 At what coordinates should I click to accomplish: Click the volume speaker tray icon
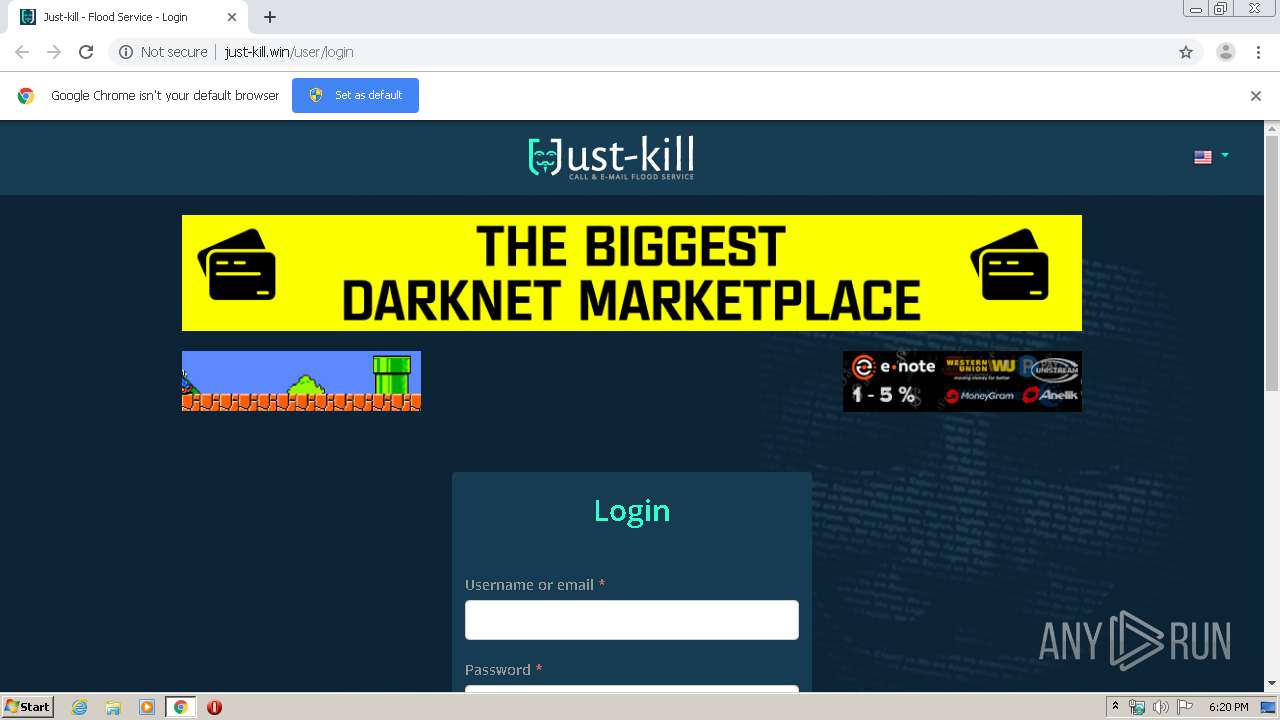(x=1160, y=707)
